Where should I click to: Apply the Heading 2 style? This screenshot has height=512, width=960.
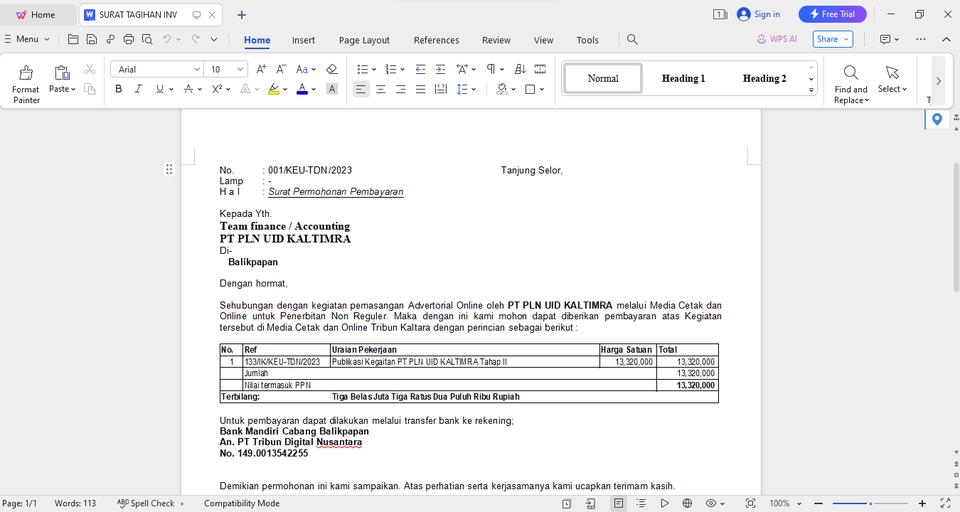point(764,78)
